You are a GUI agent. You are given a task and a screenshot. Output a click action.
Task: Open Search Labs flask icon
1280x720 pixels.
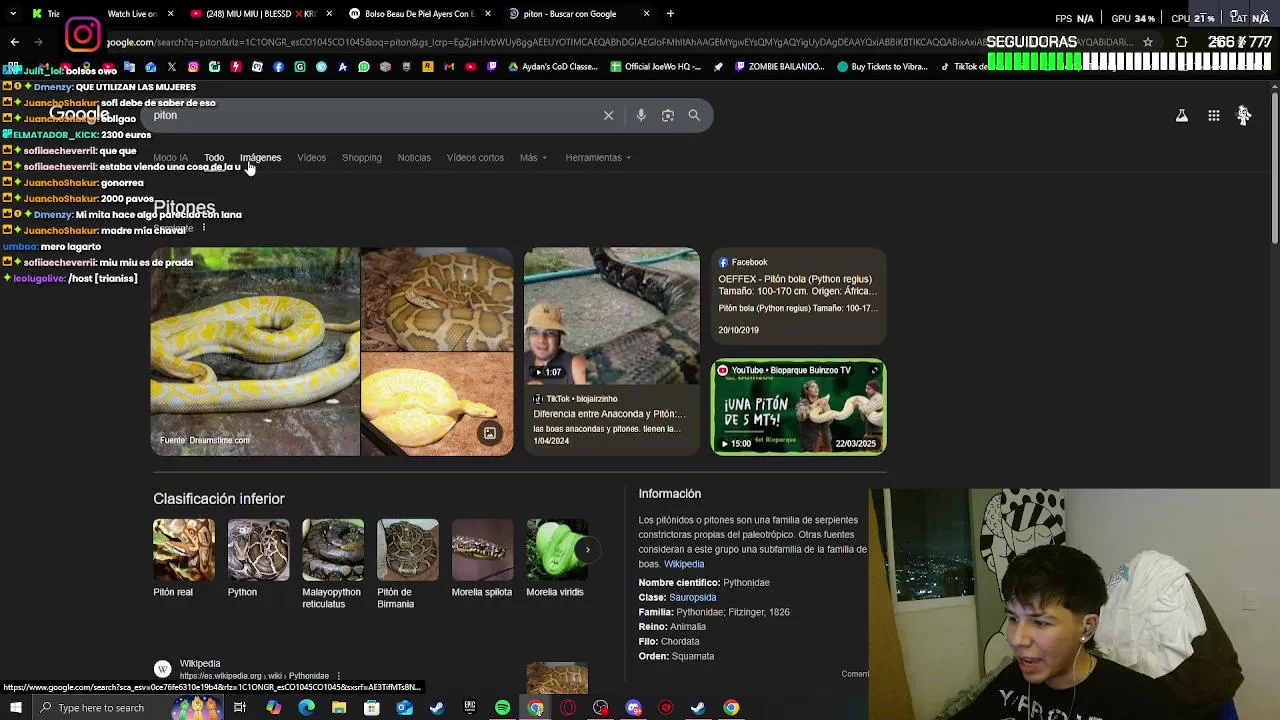(1181, 116)
